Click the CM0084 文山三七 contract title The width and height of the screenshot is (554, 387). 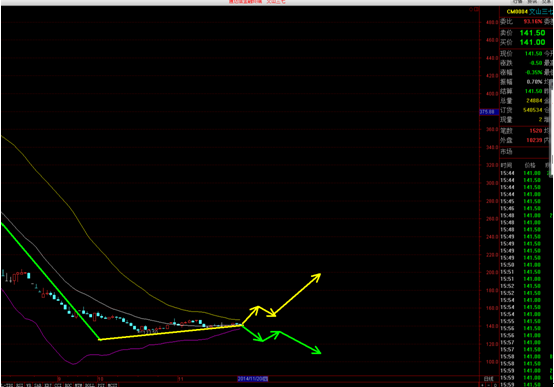click(x=530, y=12)
